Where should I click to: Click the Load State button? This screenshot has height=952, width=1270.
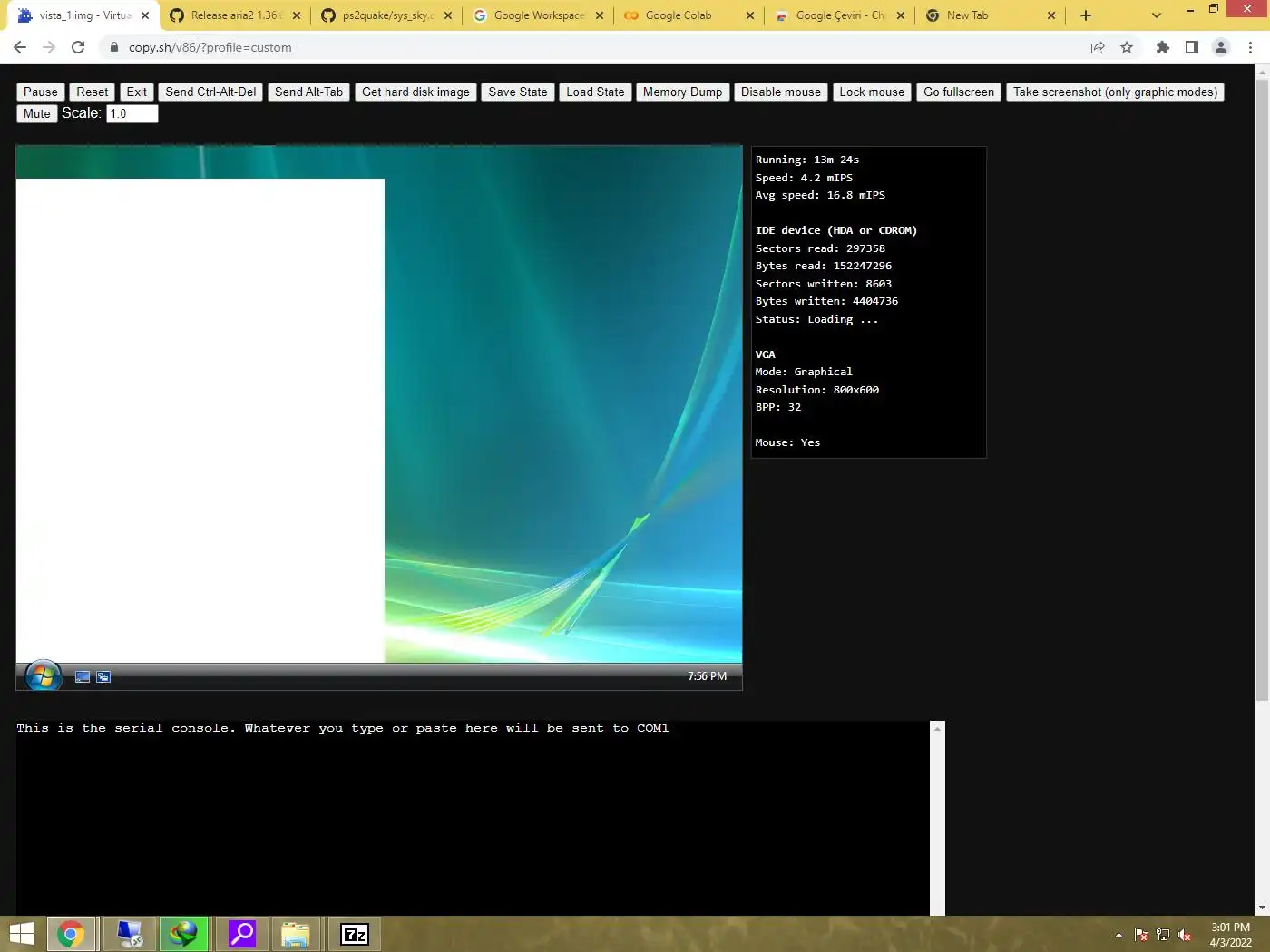click(x=595, y=92)
